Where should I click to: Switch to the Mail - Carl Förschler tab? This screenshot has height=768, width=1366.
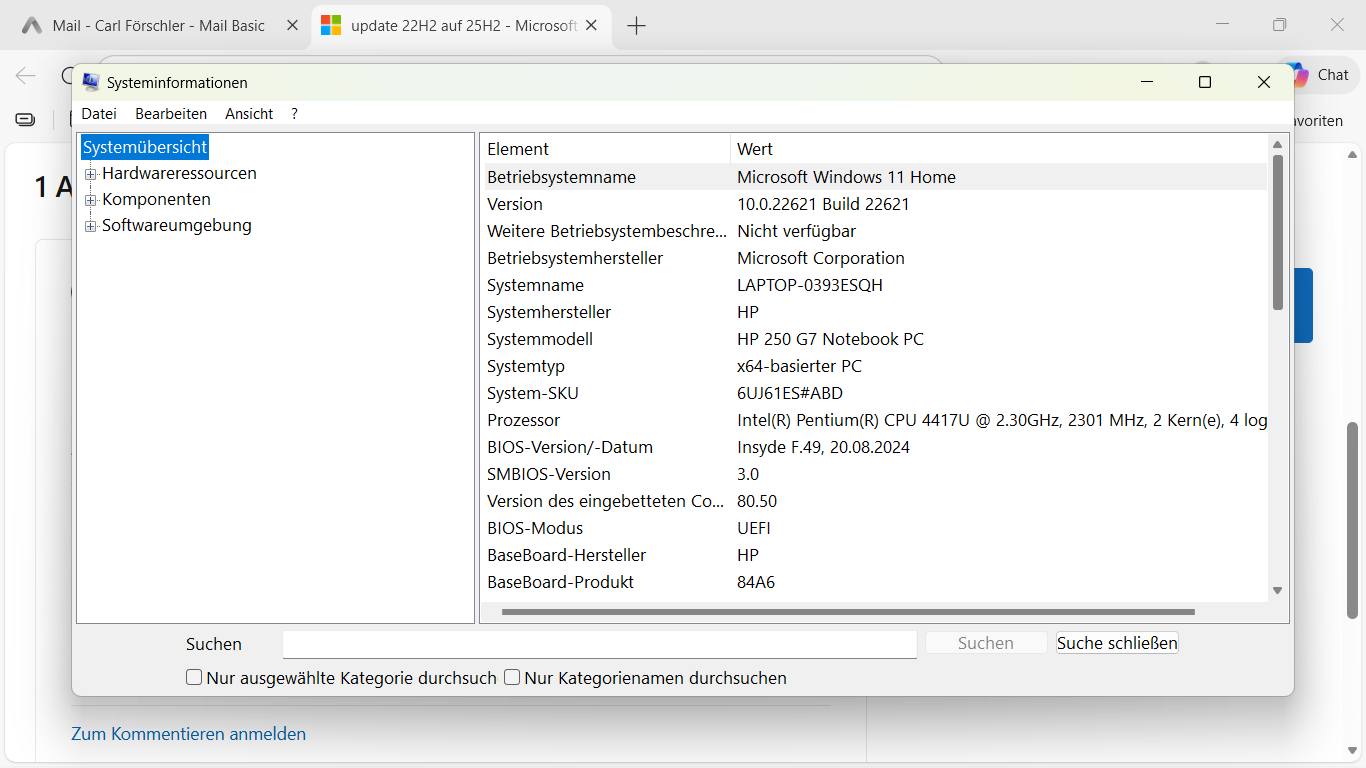point(160,26)
